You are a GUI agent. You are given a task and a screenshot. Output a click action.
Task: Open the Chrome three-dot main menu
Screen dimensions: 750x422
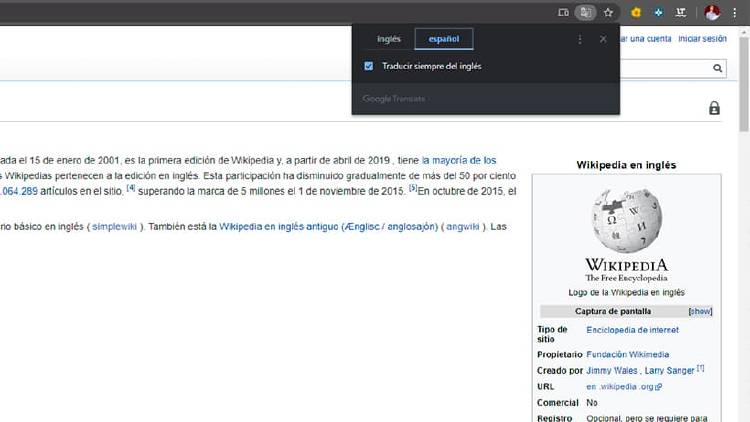click(x=735, y=12)
